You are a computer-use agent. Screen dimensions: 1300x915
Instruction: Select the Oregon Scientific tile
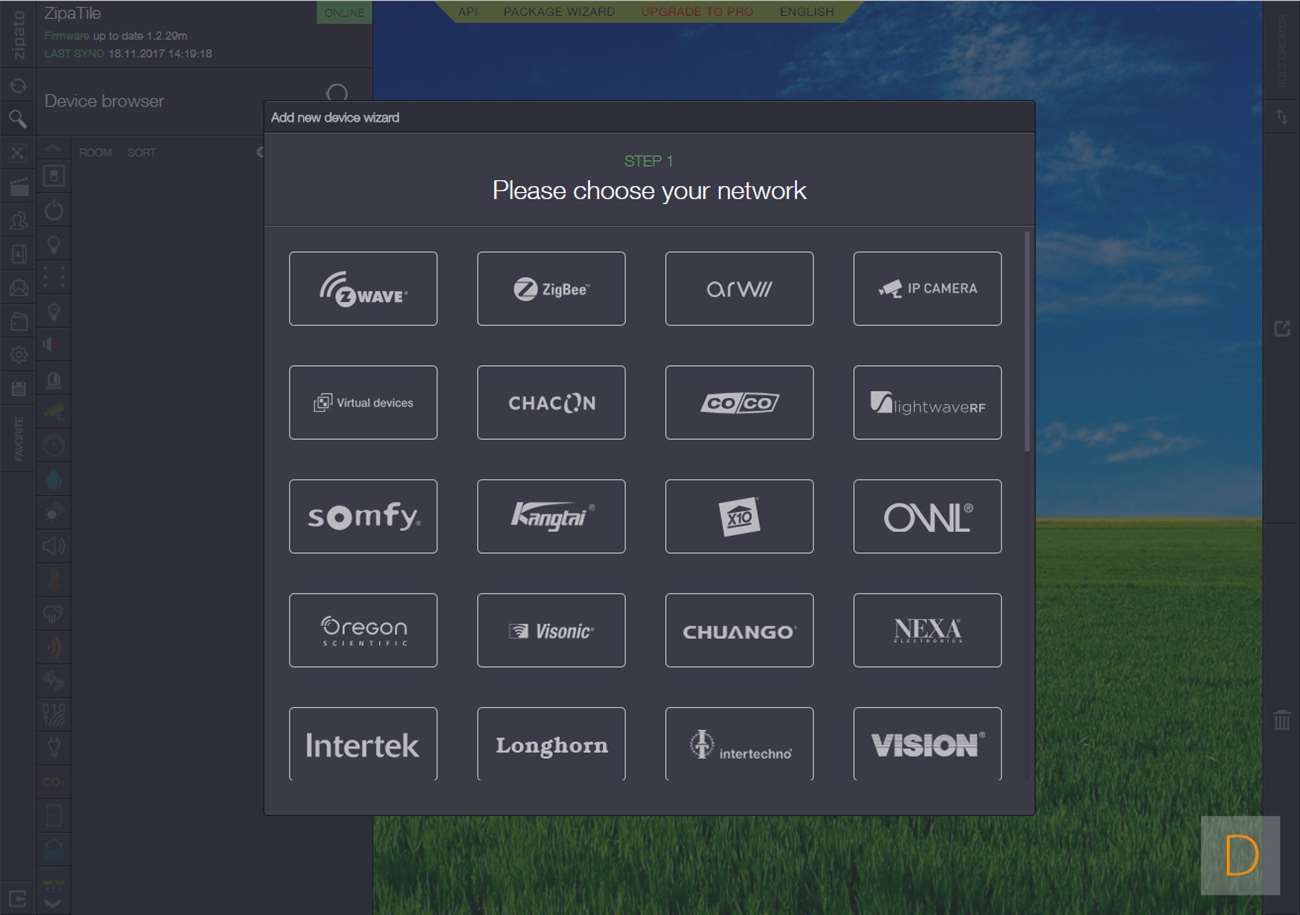click(x=363, y=630)
